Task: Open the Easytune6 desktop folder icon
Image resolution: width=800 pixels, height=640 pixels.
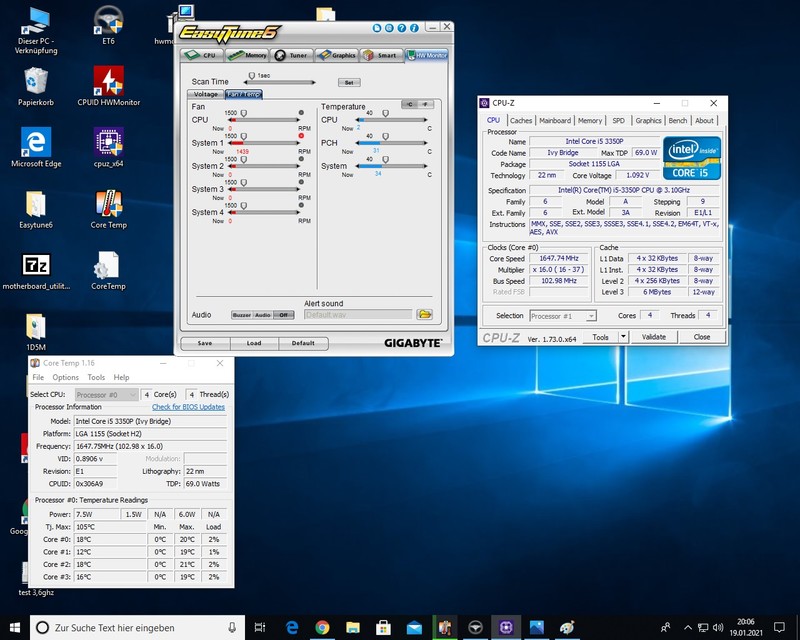Action: (36, 205)
